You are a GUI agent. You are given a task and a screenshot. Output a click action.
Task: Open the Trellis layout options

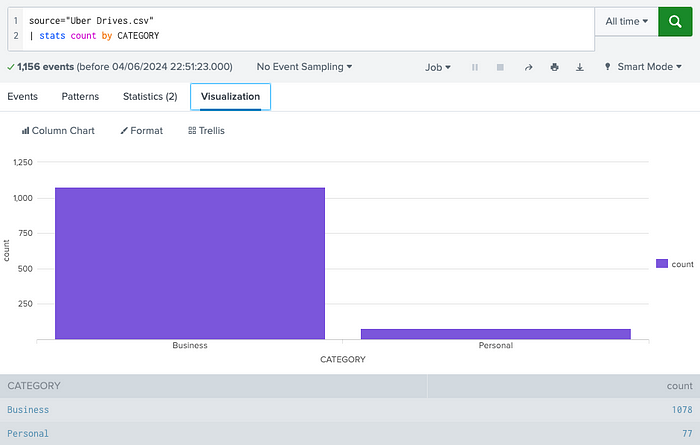[x=206, y=130]
